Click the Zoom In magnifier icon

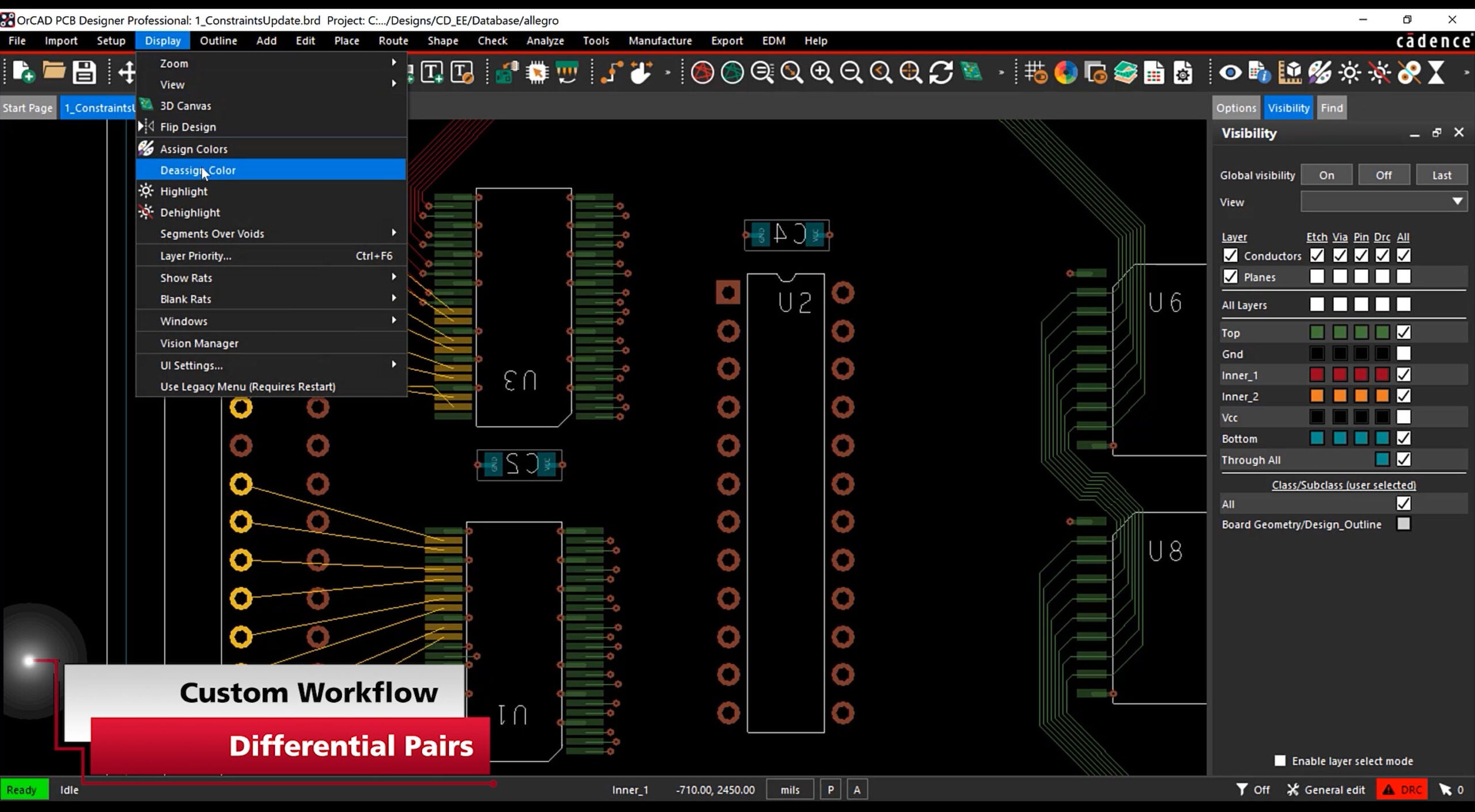pos(821,73)
